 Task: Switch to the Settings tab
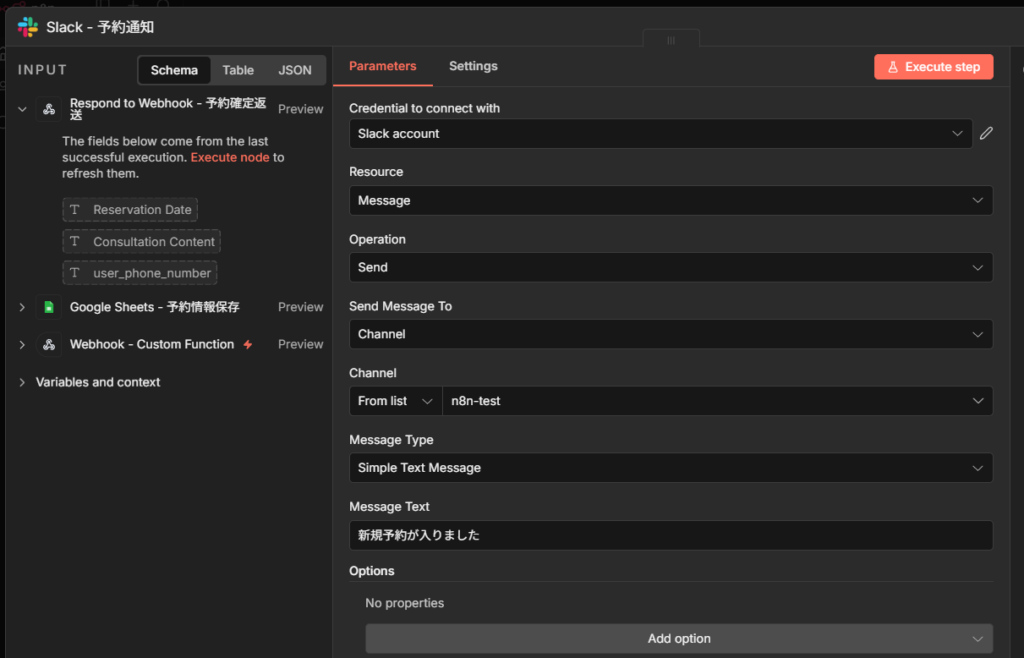tap(473, 66)
